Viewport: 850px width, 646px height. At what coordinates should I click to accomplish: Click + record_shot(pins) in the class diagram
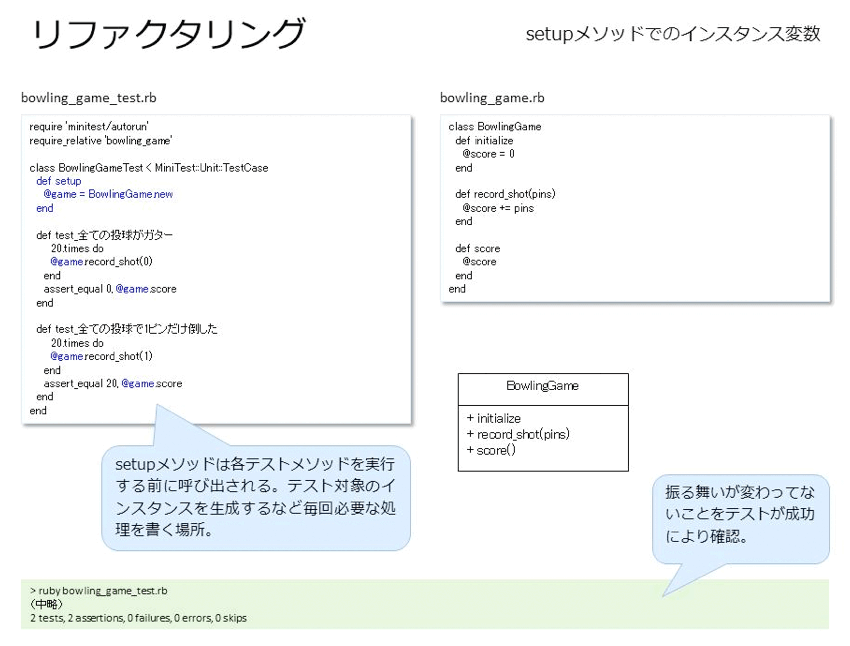pyautogui.click(x=518, y=434)
